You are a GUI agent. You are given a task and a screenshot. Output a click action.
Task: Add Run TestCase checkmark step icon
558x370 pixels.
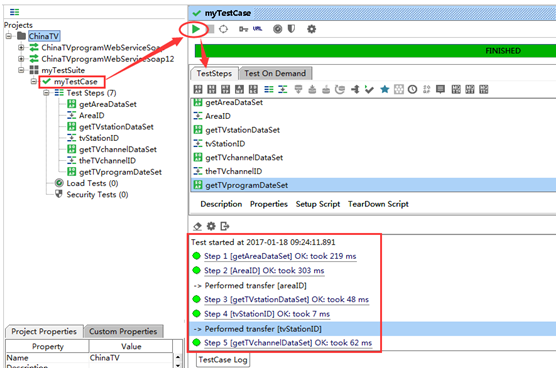[x=369, y=89]
